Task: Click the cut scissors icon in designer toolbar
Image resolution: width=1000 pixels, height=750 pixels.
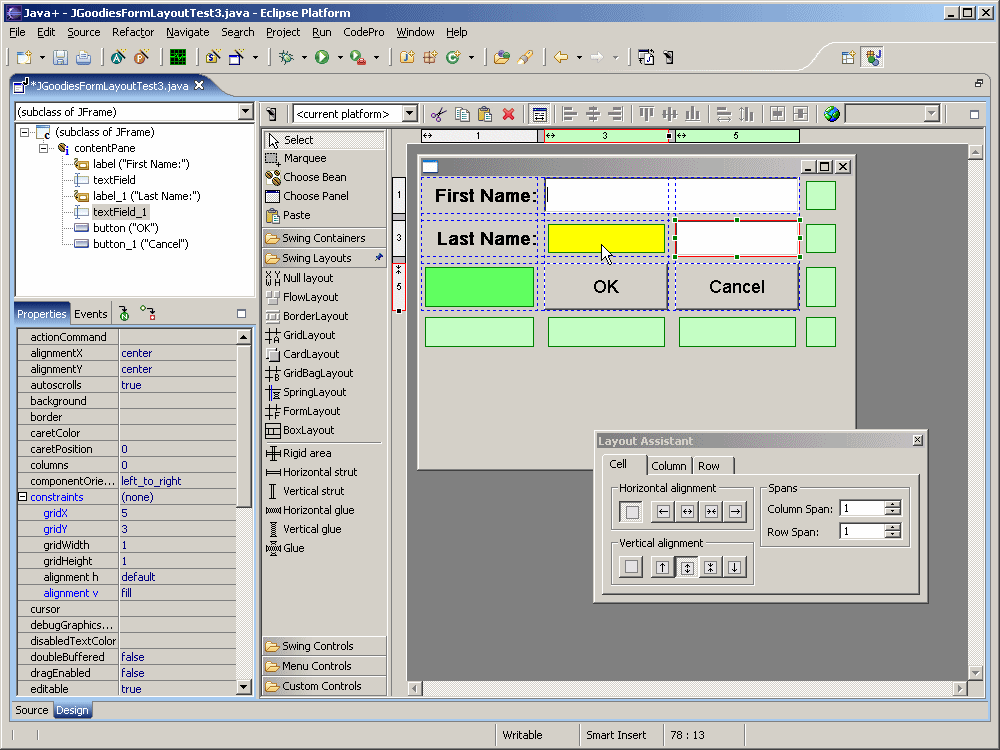Action: pos(438,114)
